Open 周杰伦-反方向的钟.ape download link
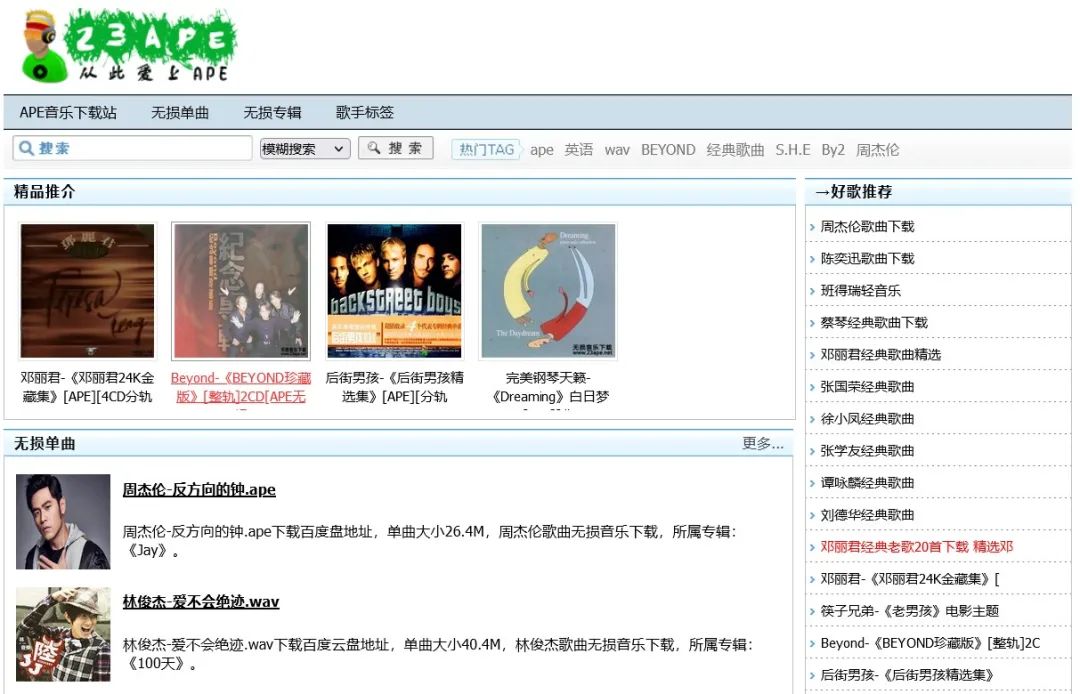The width and height of the screenshot is (1080, 694). [x=197, y=489]
